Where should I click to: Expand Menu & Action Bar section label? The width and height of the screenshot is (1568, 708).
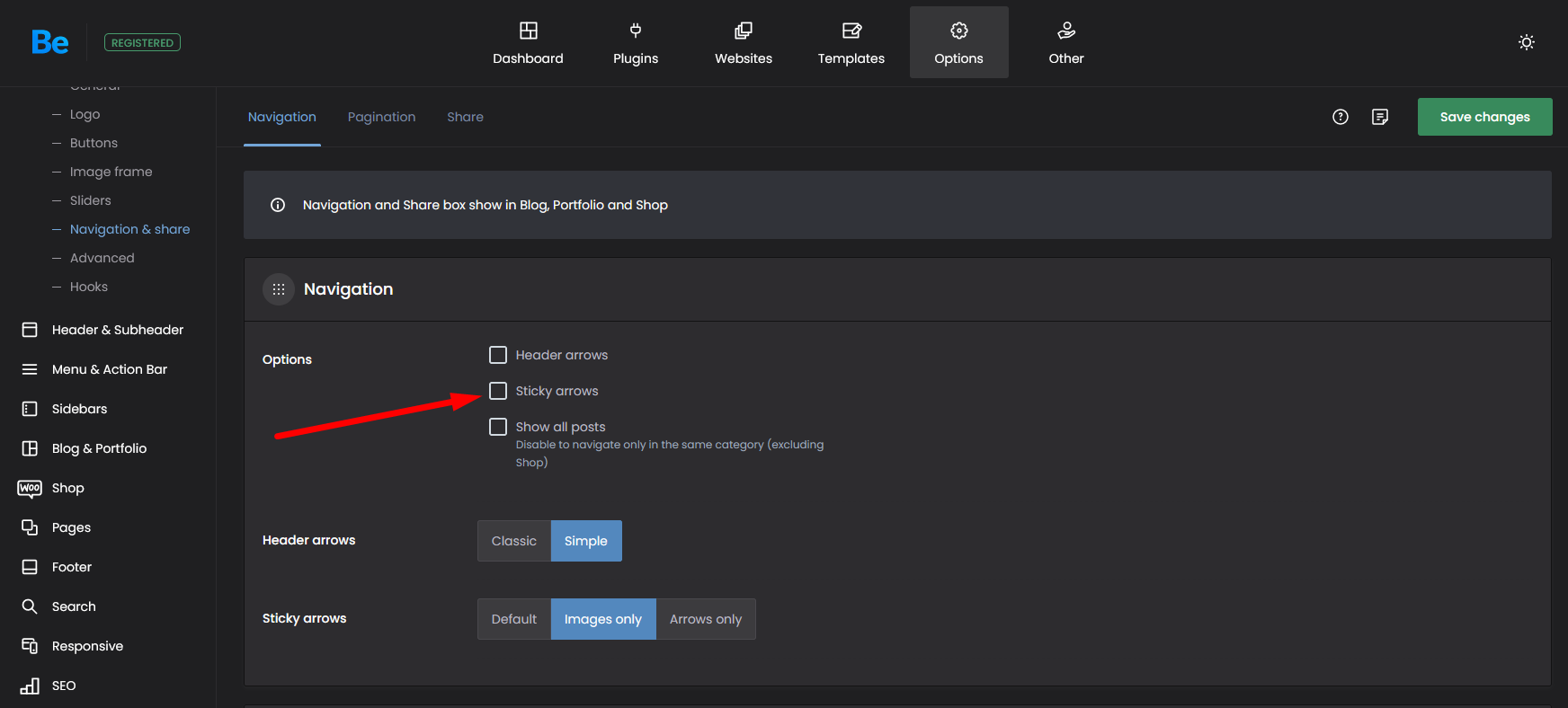tap(110, 369)
